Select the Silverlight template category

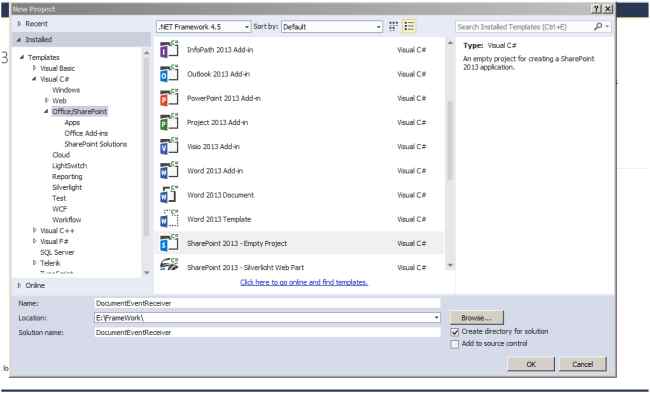click(67, 187)
